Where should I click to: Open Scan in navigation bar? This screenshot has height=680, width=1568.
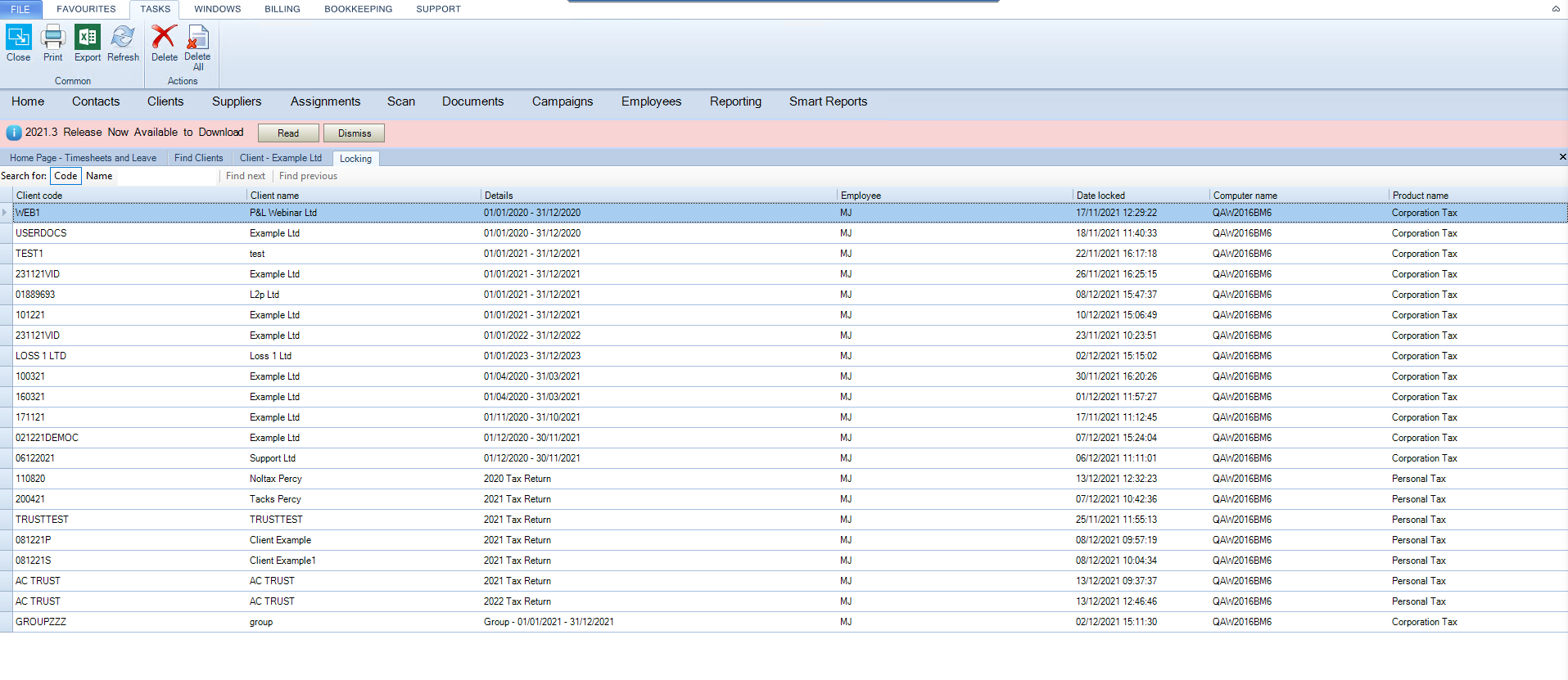pyautogui.click(x=401, y=101)
